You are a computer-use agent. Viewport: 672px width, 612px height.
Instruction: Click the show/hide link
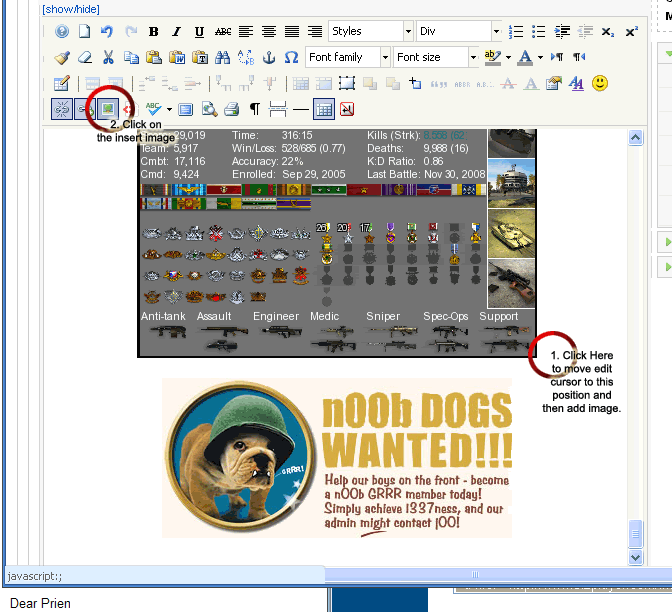(71, 9)
